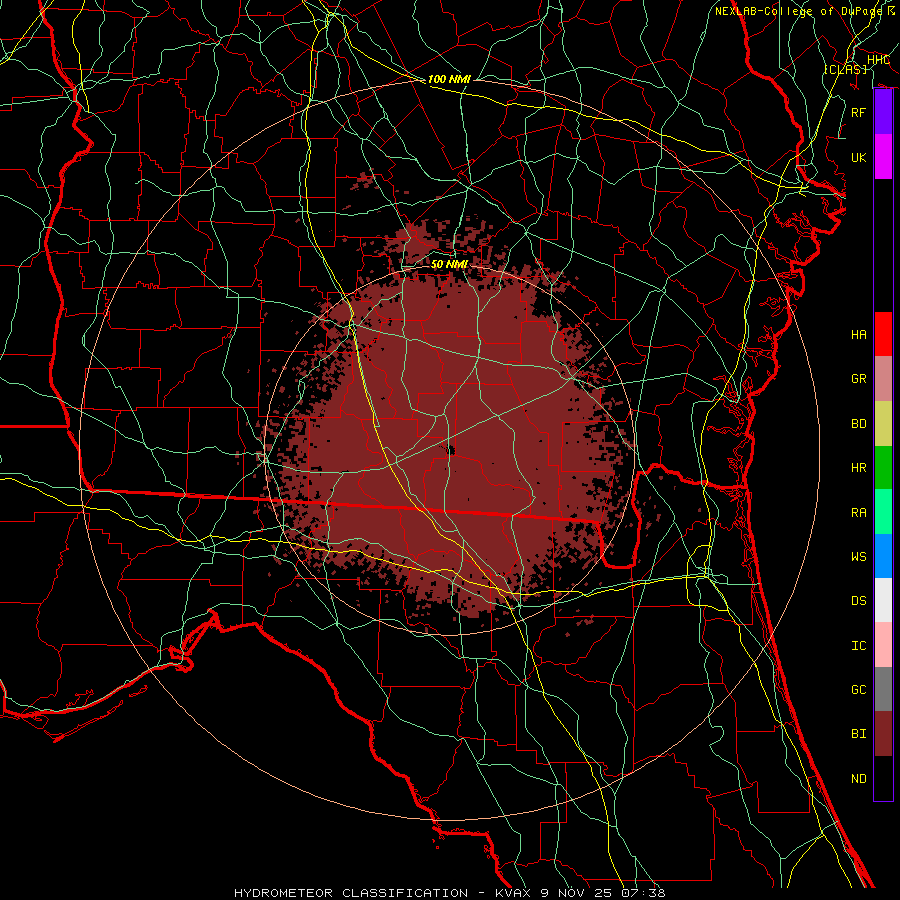The image size is (900, 900).
Task: Click the BI dark red legend swatch
Action: (883, 734)
